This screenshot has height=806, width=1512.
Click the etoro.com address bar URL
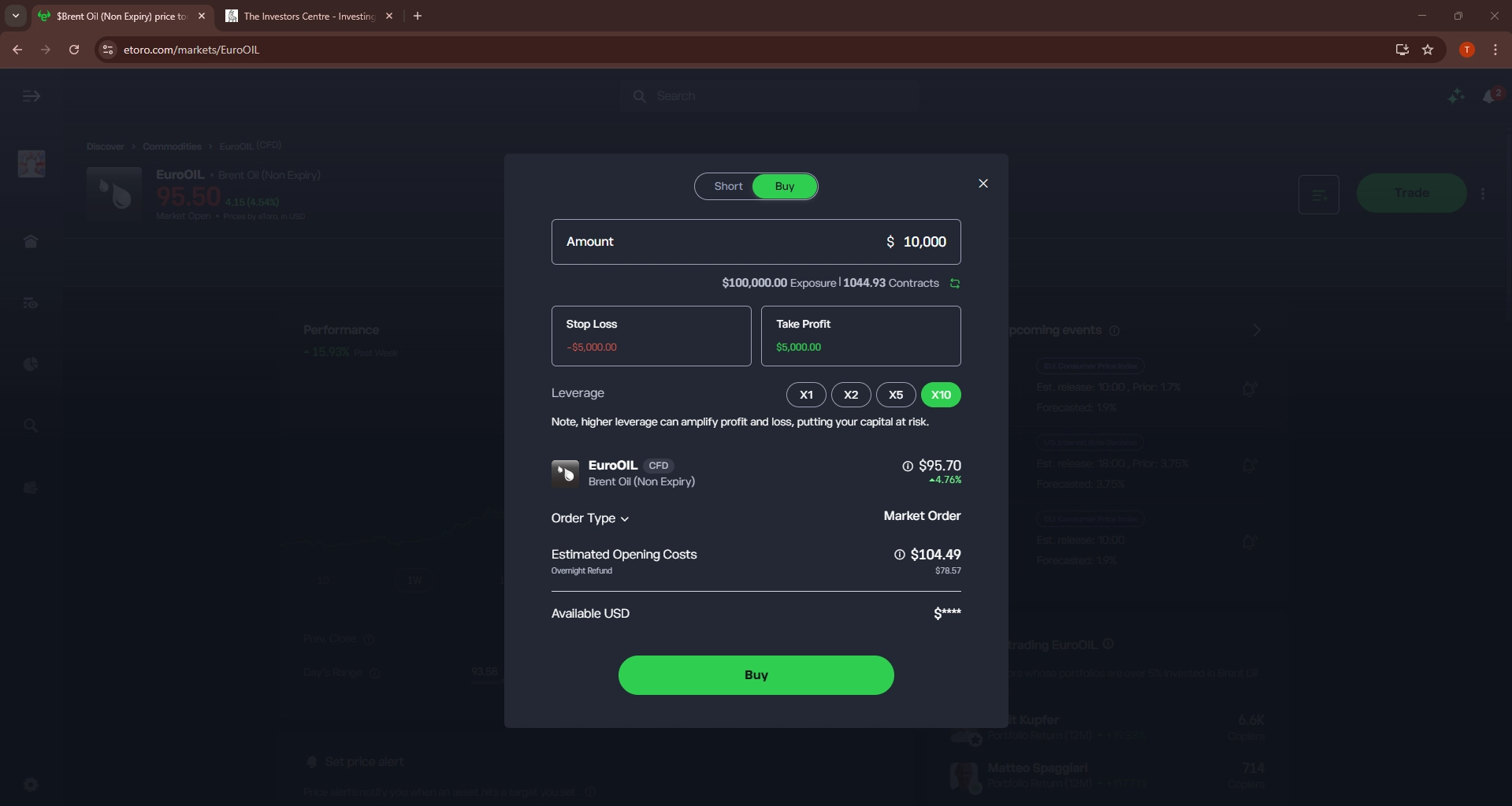[191, 50]
